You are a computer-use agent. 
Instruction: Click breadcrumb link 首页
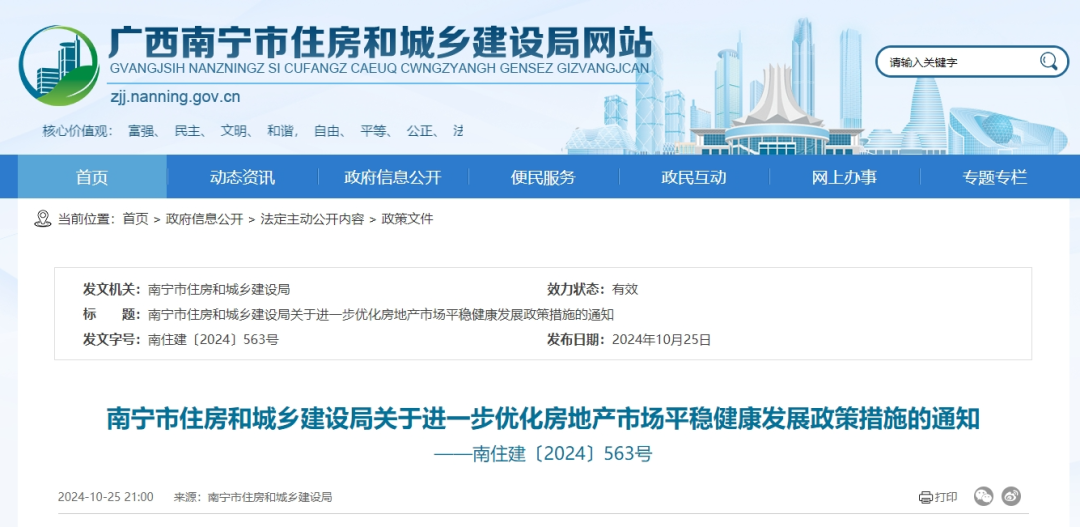[x=136, y=219]
